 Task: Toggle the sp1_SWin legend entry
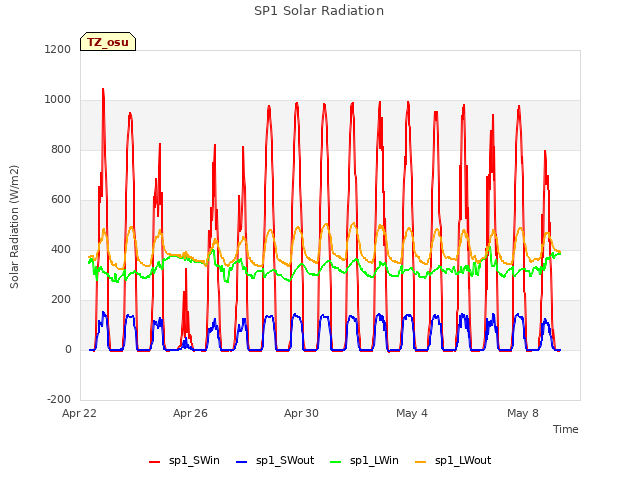click(x=184, y=461)
